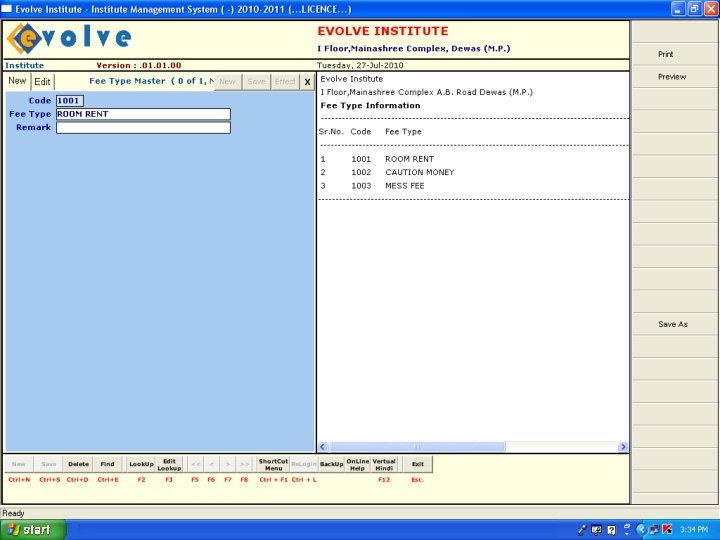
Task: Click the Edit Lookup toolbar button
Action: click(x=169, y=464)
